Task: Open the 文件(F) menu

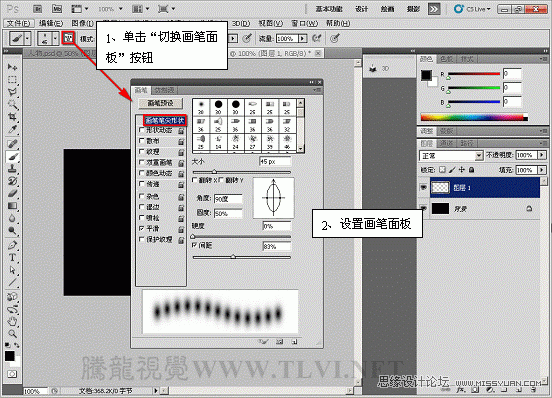Action: tap(19, 23)
